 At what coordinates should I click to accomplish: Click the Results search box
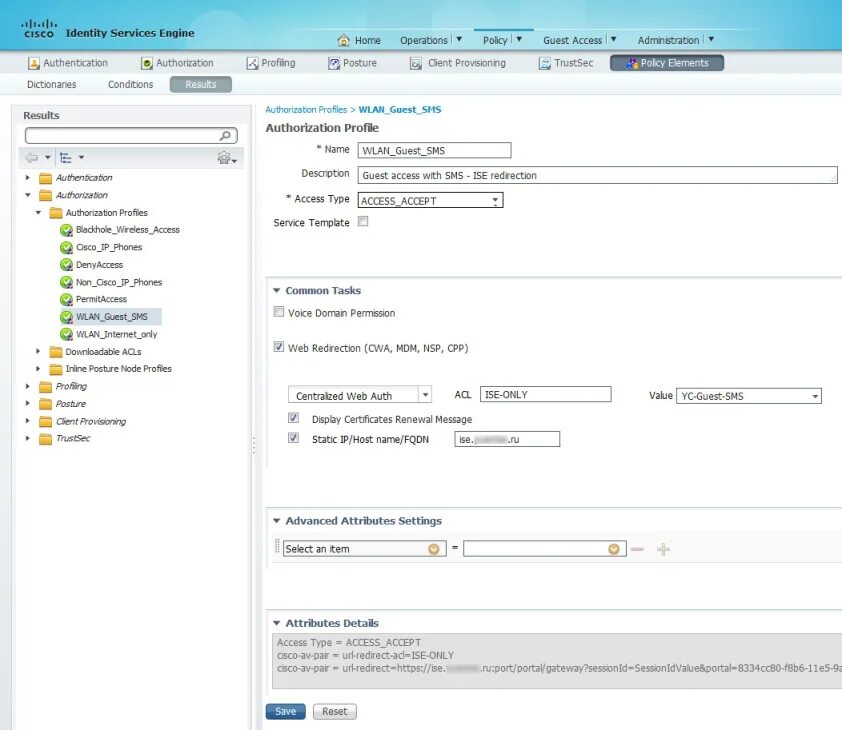click(x=131, y=135)
